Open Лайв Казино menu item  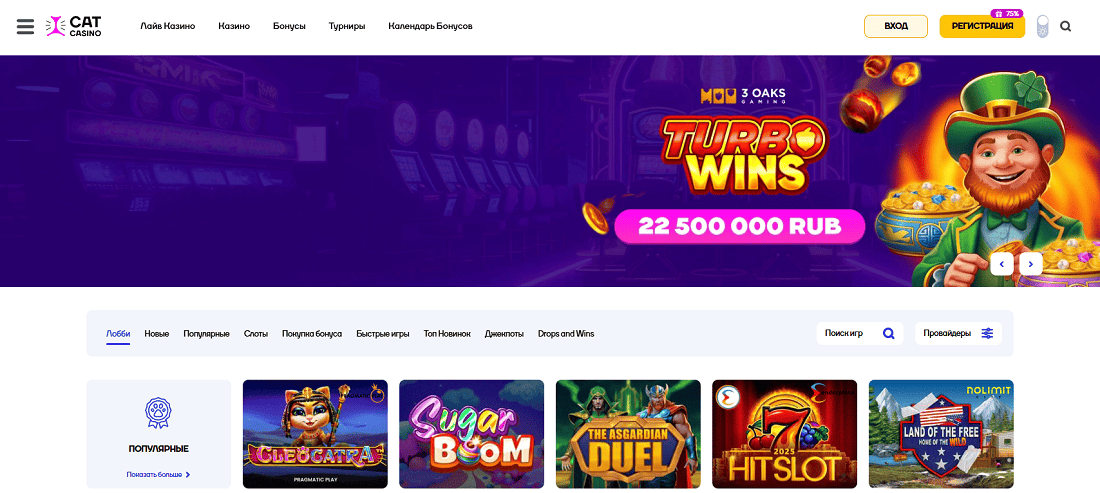tap(168, 26)
